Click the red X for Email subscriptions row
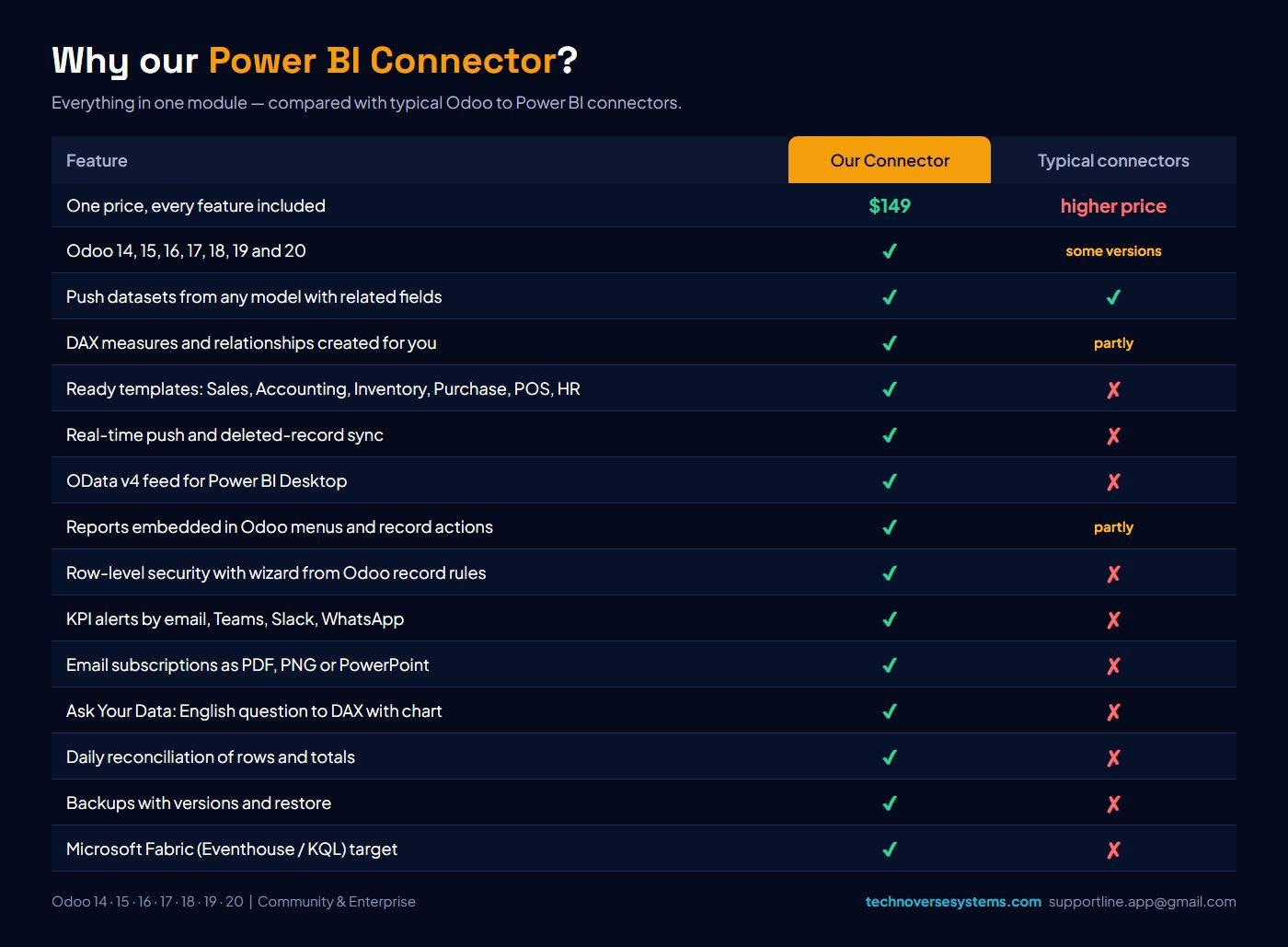The width and height of the screenshot is (1288, 947). [x=1113, y=665]
